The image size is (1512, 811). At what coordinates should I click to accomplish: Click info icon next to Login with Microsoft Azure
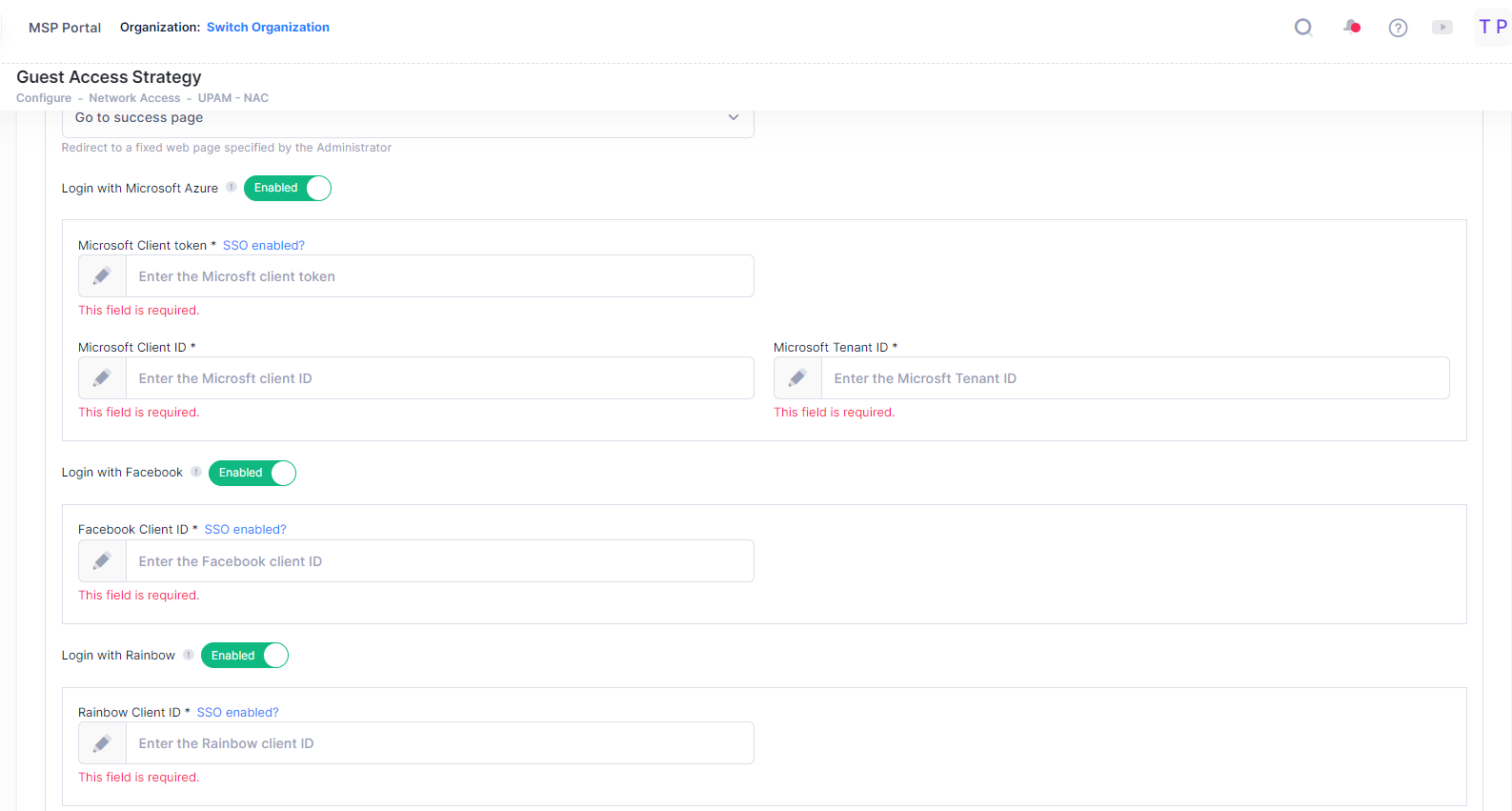(232, 188)
